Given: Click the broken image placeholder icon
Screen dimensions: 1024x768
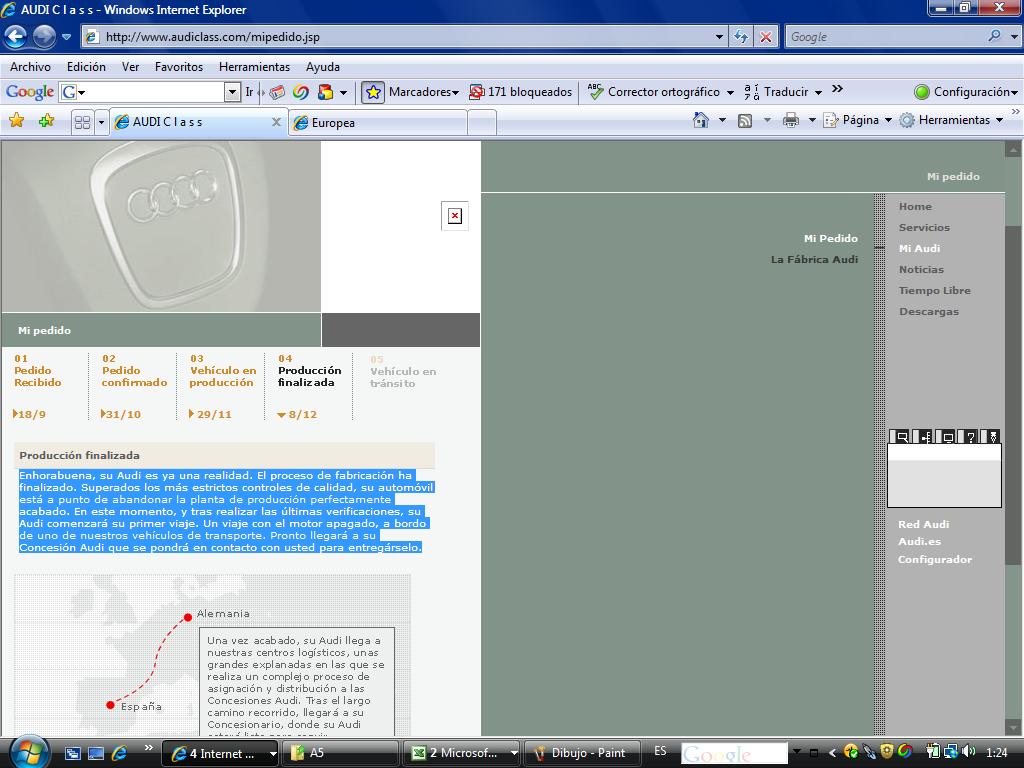Looking at the screenshot, I should click(x=455, y=216).
